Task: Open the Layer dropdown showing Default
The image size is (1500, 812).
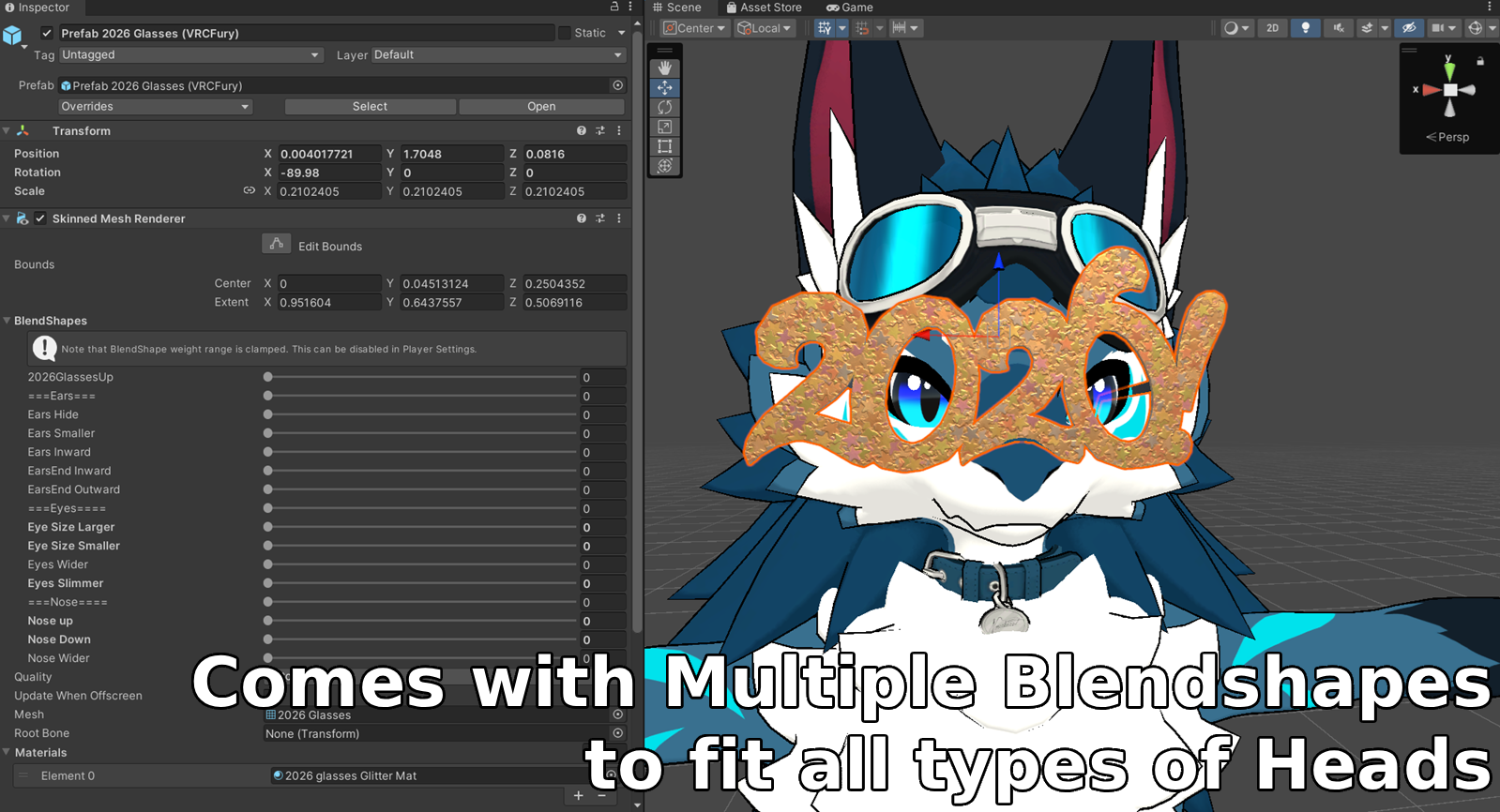Action: point(499,55)
